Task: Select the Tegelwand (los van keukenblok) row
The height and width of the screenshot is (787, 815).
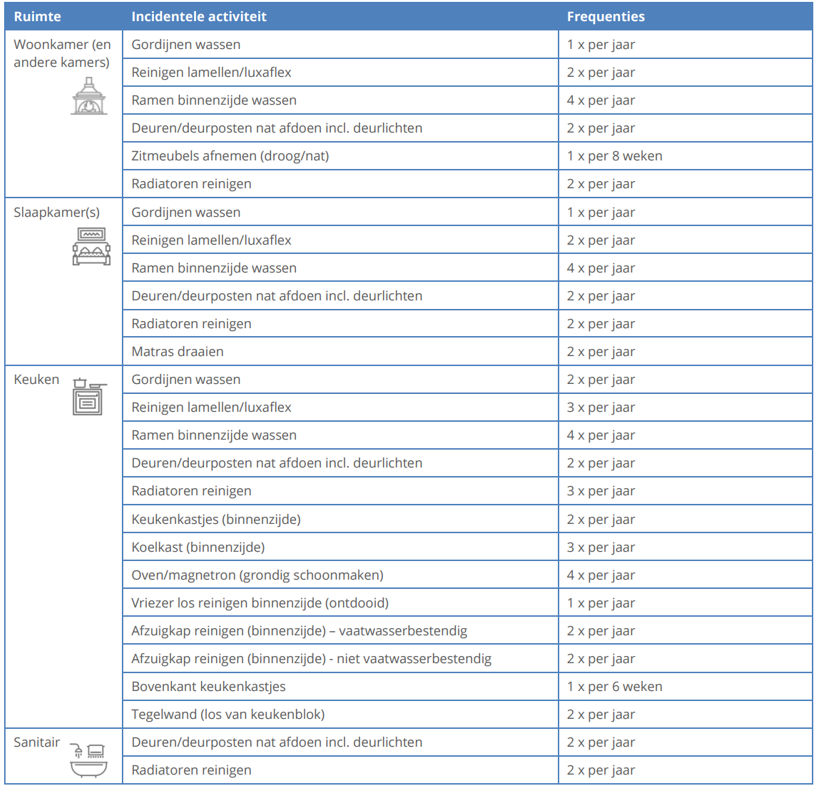Action: (228, 715)
